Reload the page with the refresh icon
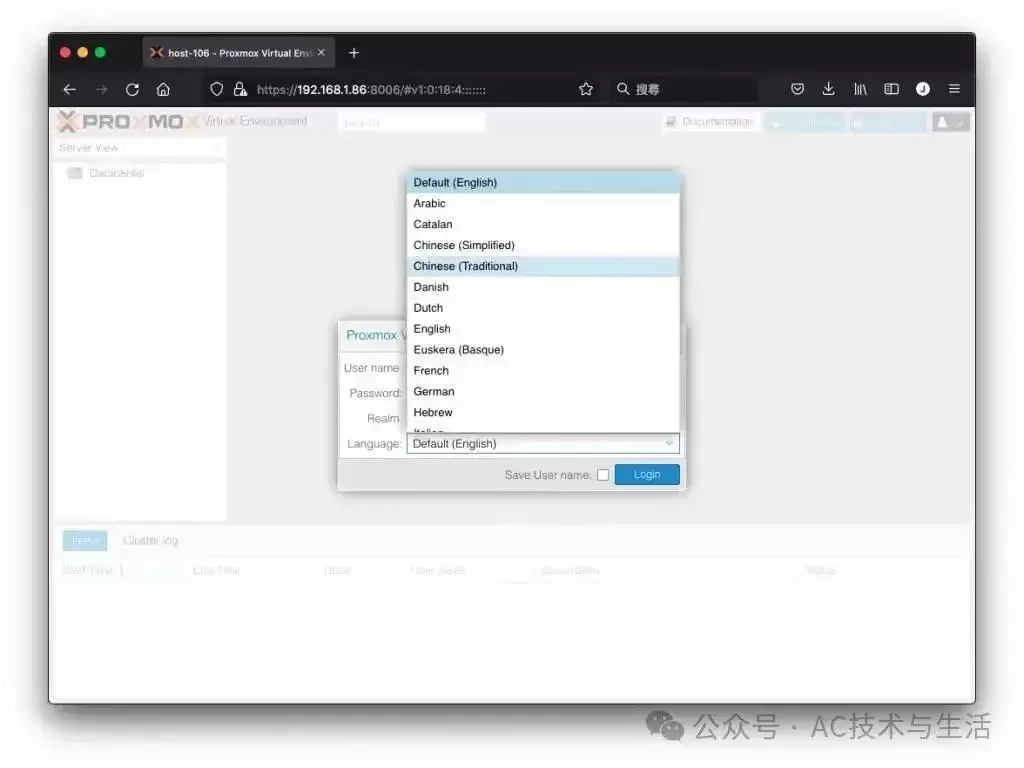This screenshot has width=1024, height=768. pos(133,89)
